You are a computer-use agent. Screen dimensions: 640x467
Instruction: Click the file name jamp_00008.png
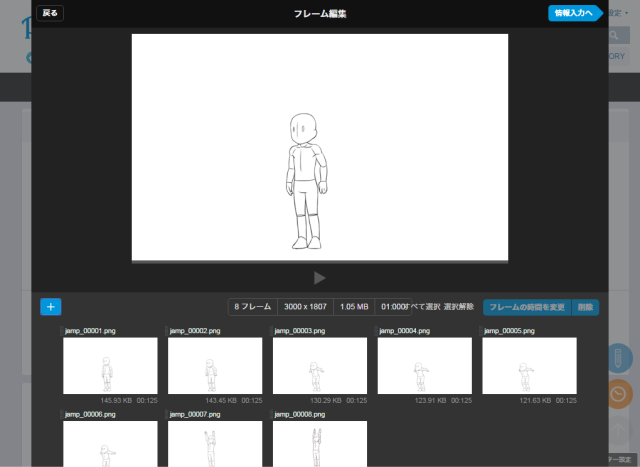[300, 414]
